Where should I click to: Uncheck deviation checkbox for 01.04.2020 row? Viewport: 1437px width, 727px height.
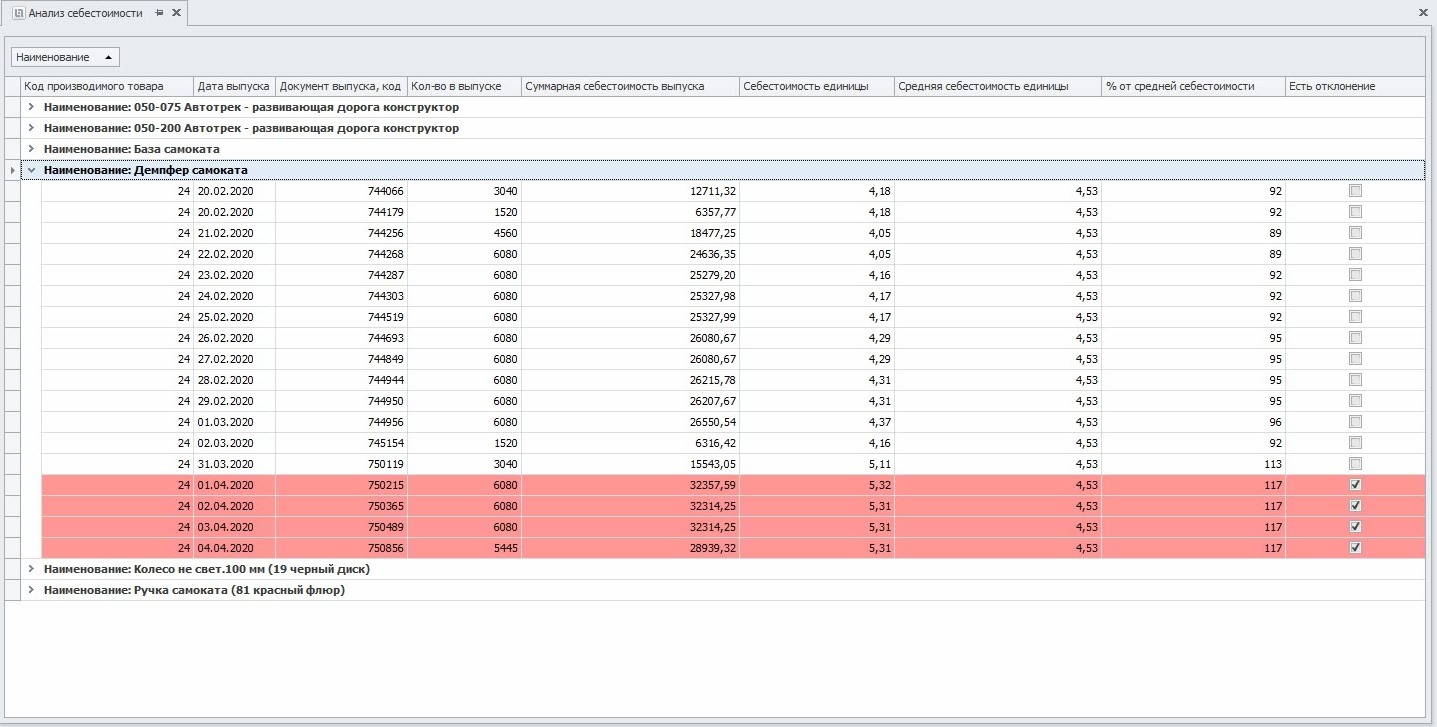(x=1355, y=485)
